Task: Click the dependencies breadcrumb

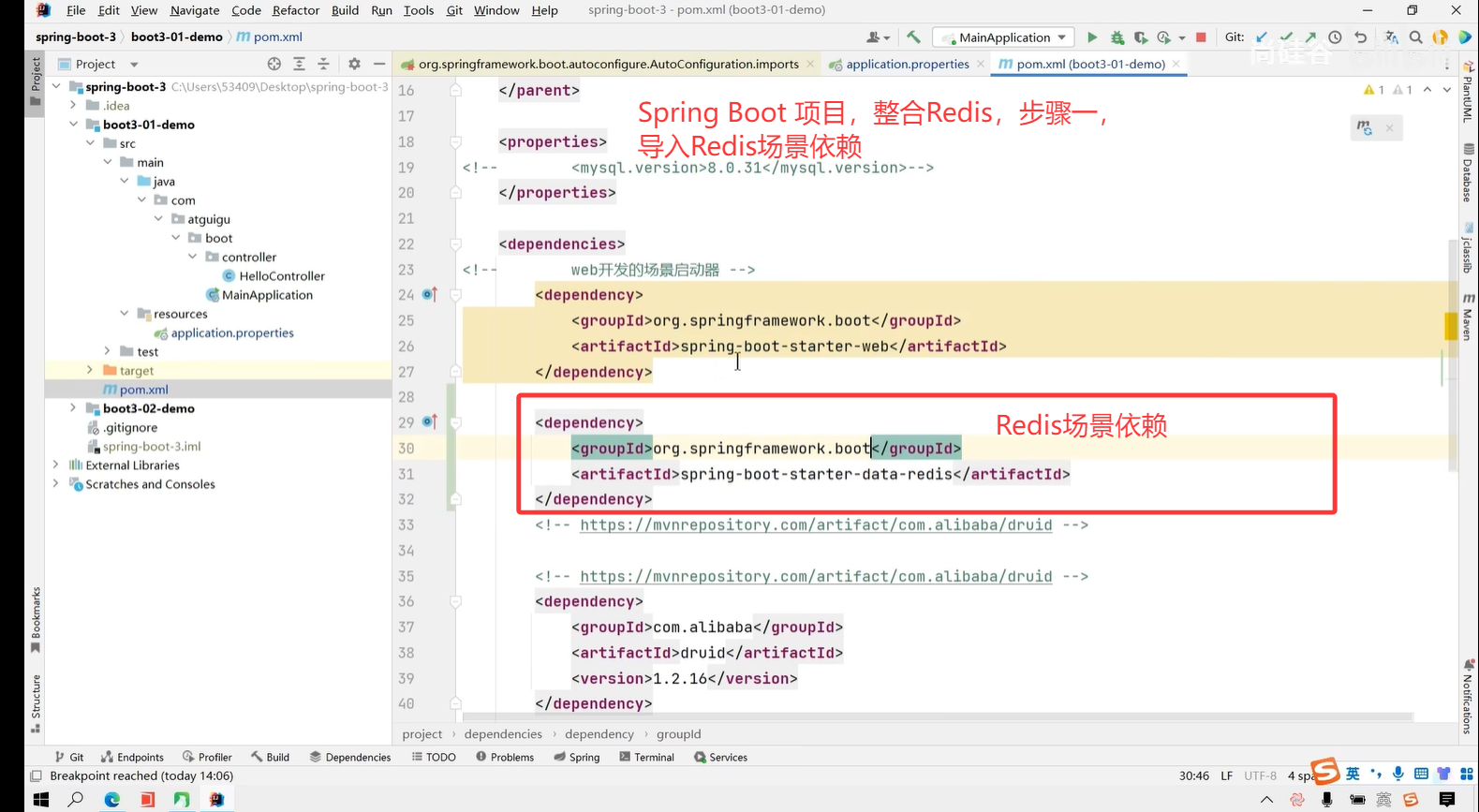Action: 503,734
